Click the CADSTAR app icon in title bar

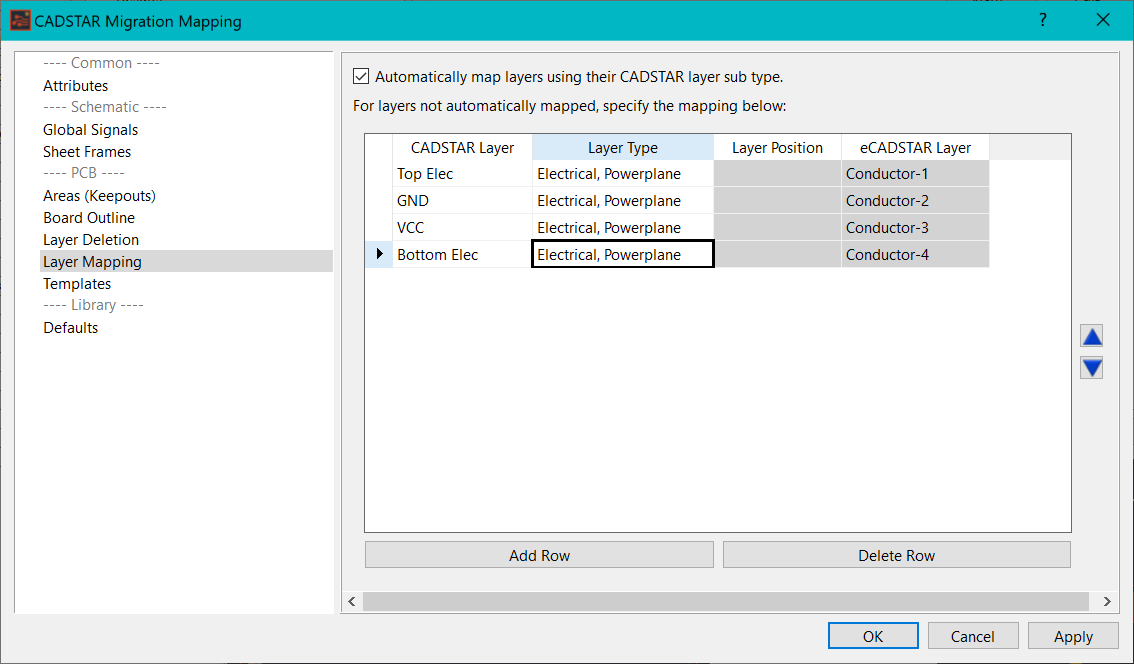[x=20, y=21]
